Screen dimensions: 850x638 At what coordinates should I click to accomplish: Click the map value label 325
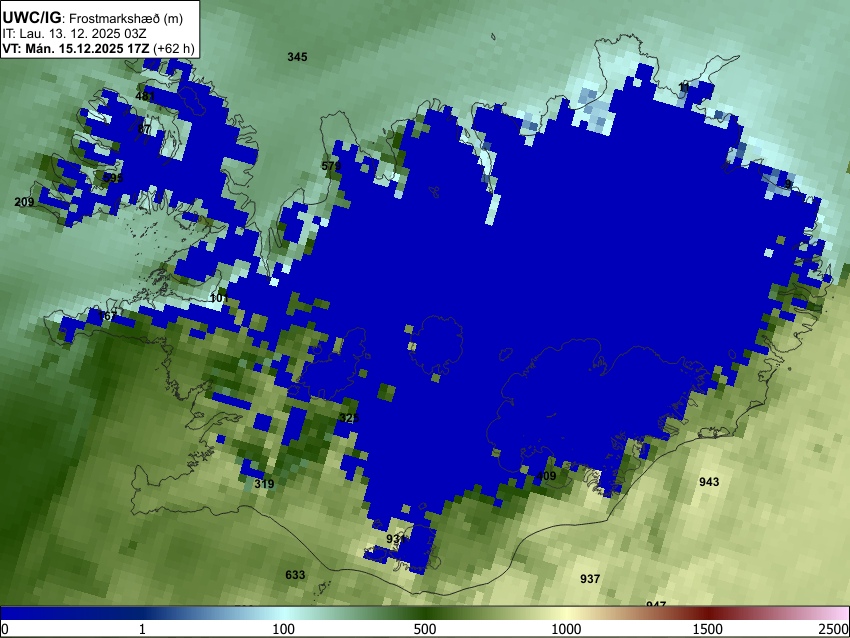349,418
